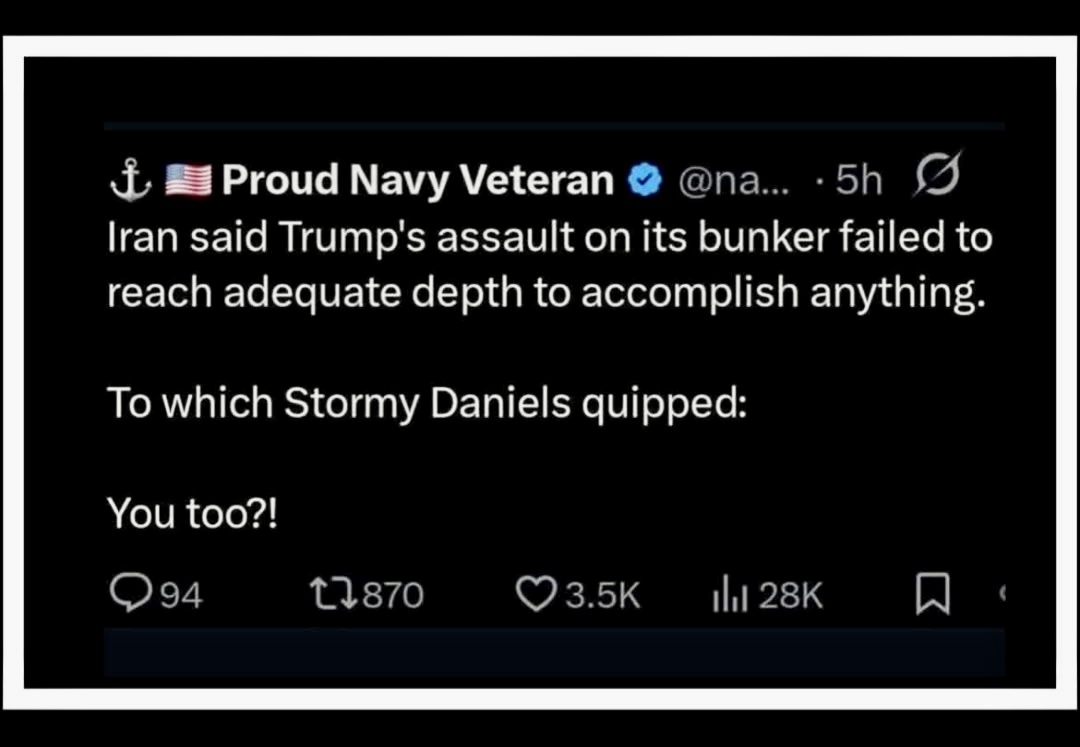The width and height of the screenshot is (1080, 747).
Task: Click the 28K views count
Action: (790, 597)
